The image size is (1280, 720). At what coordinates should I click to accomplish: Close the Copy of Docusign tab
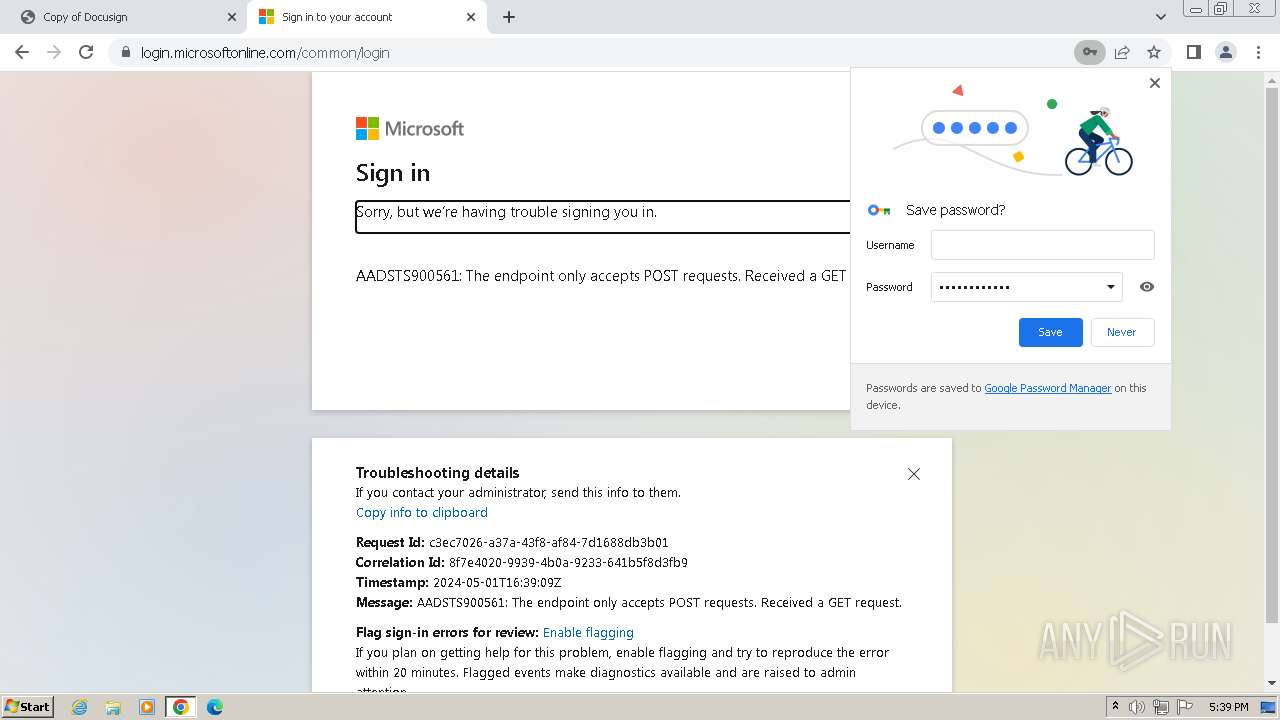tap(232, 17)
